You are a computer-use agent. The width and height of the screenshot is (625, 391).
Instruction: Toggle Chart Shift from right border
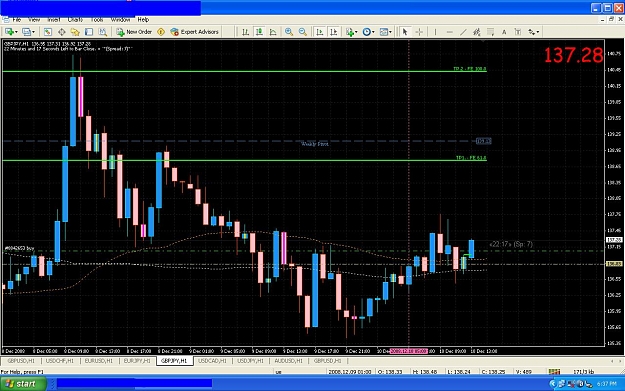tap(334, 31)
